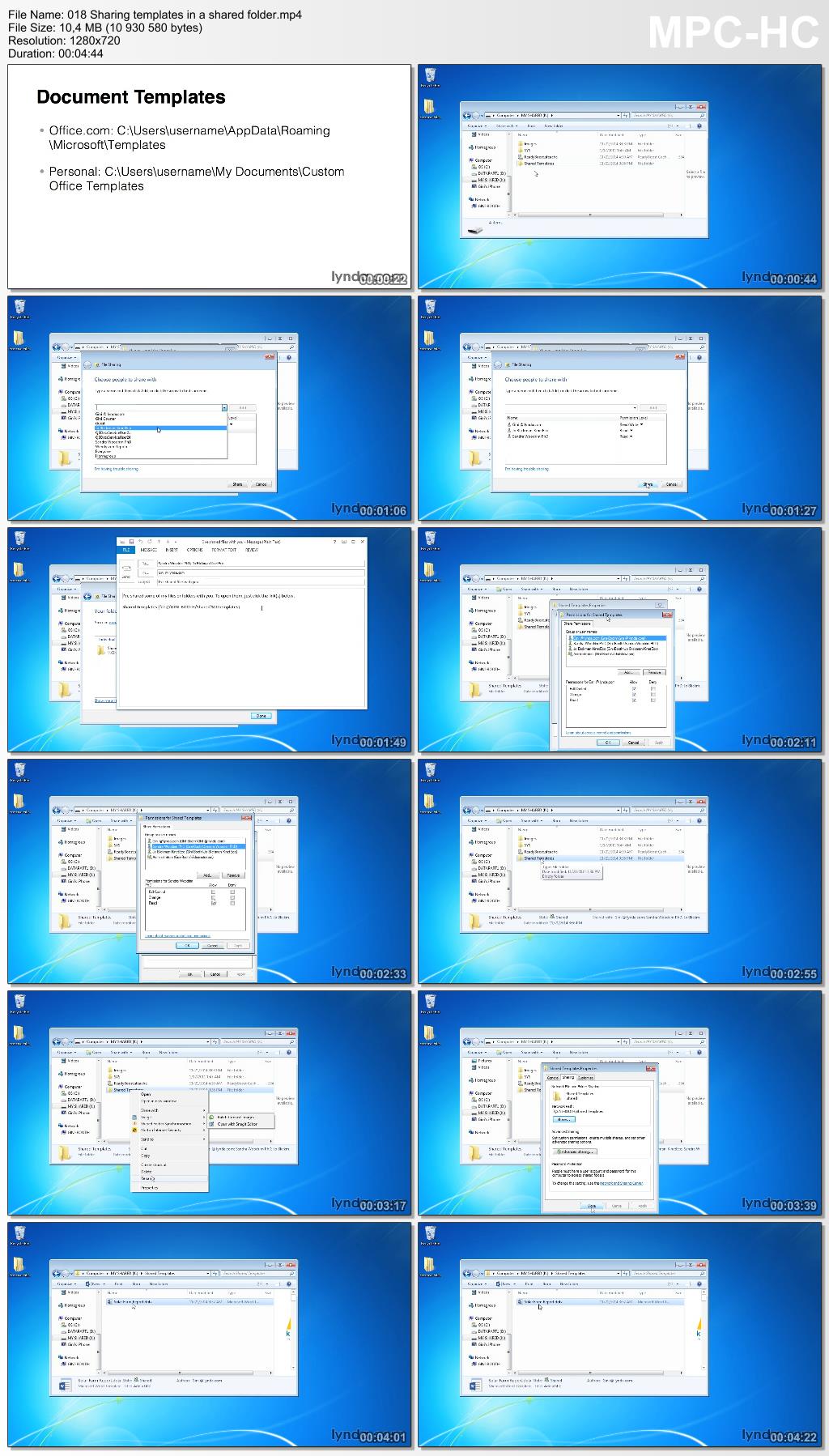The image size is (829, 1456).
Task: Click the desktop folder icon in the 00:00:44 frame
Action: [428, 108]
